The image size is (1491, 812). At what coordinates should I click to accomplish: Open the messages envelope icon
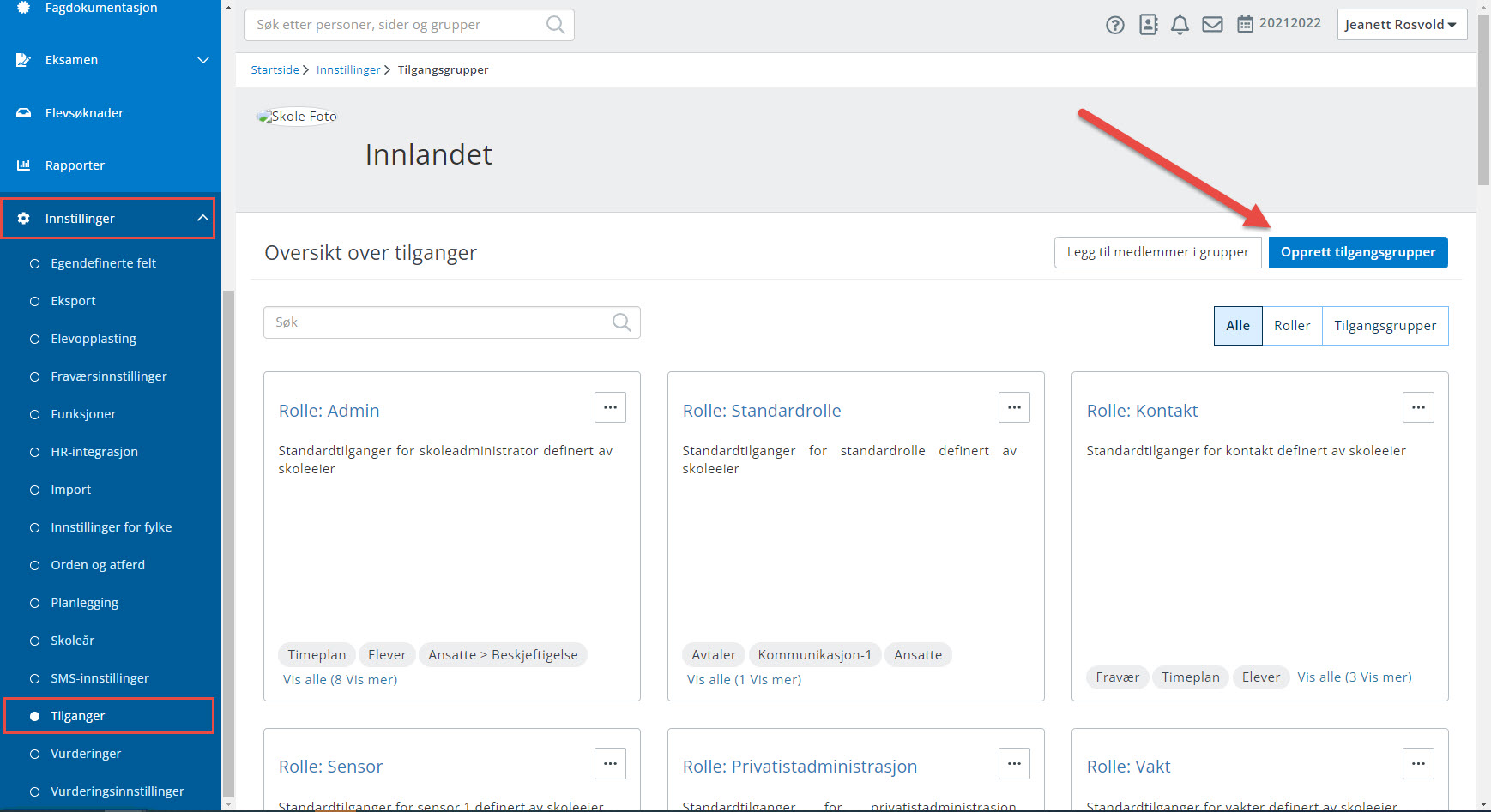[1212, 25]
